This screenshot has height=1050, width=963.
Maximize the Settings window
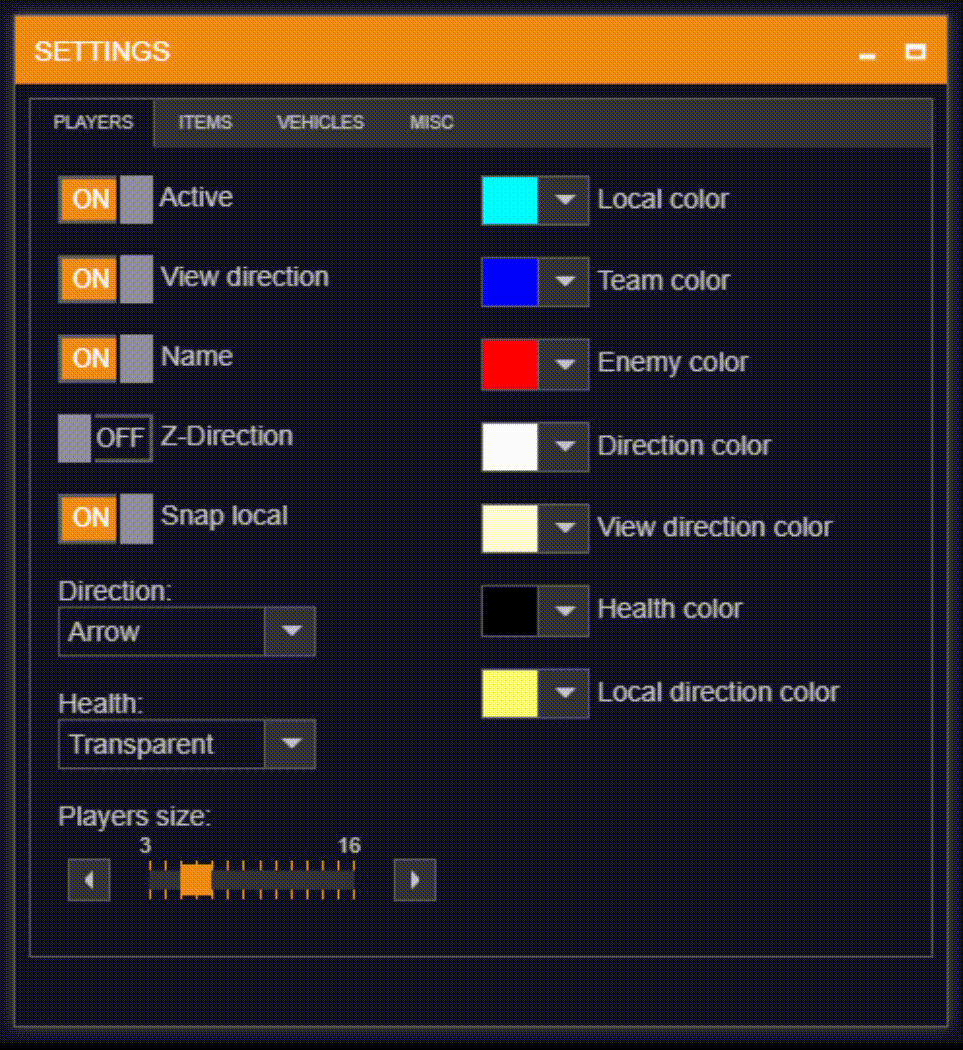(x=915, y=52)
